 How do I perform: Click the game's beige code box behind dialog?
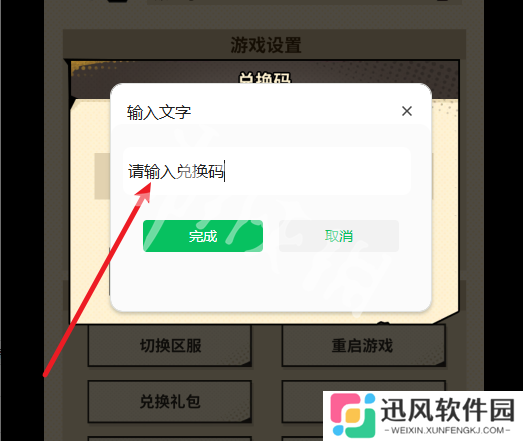coord(102,176)
